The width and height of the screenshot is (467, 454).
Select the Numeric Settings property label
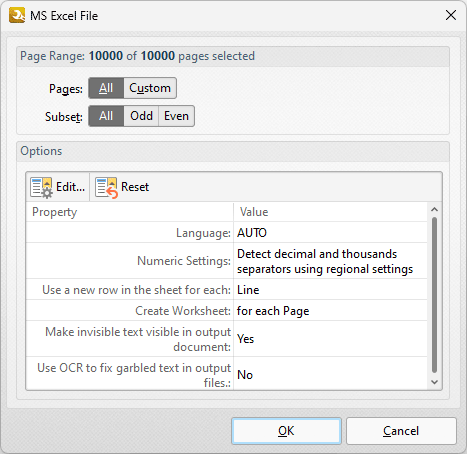(184, 261)
